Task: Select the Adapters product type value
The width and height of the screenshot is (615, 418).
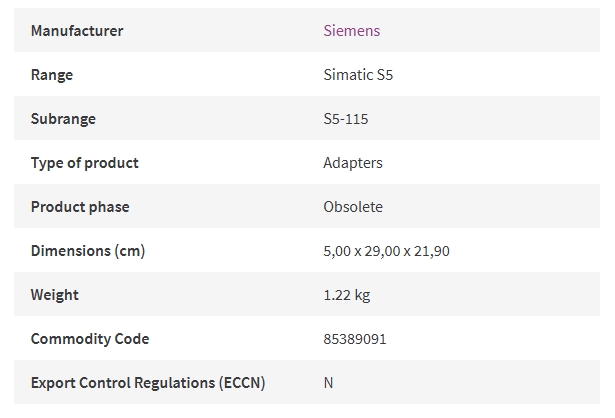Action: coord(353,163)
